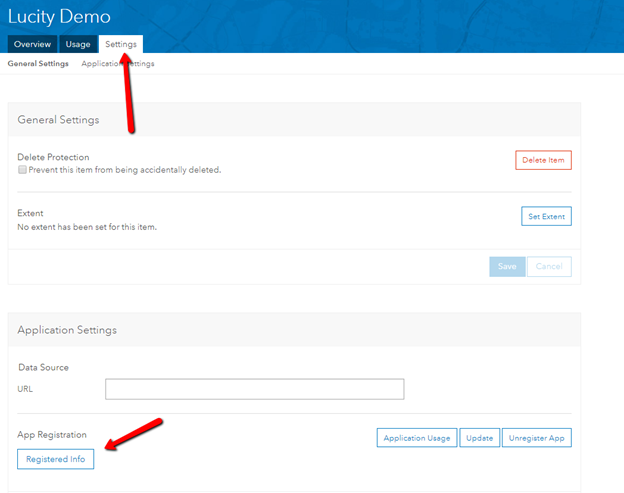Select the Settings tab

[x=121, y=44]
